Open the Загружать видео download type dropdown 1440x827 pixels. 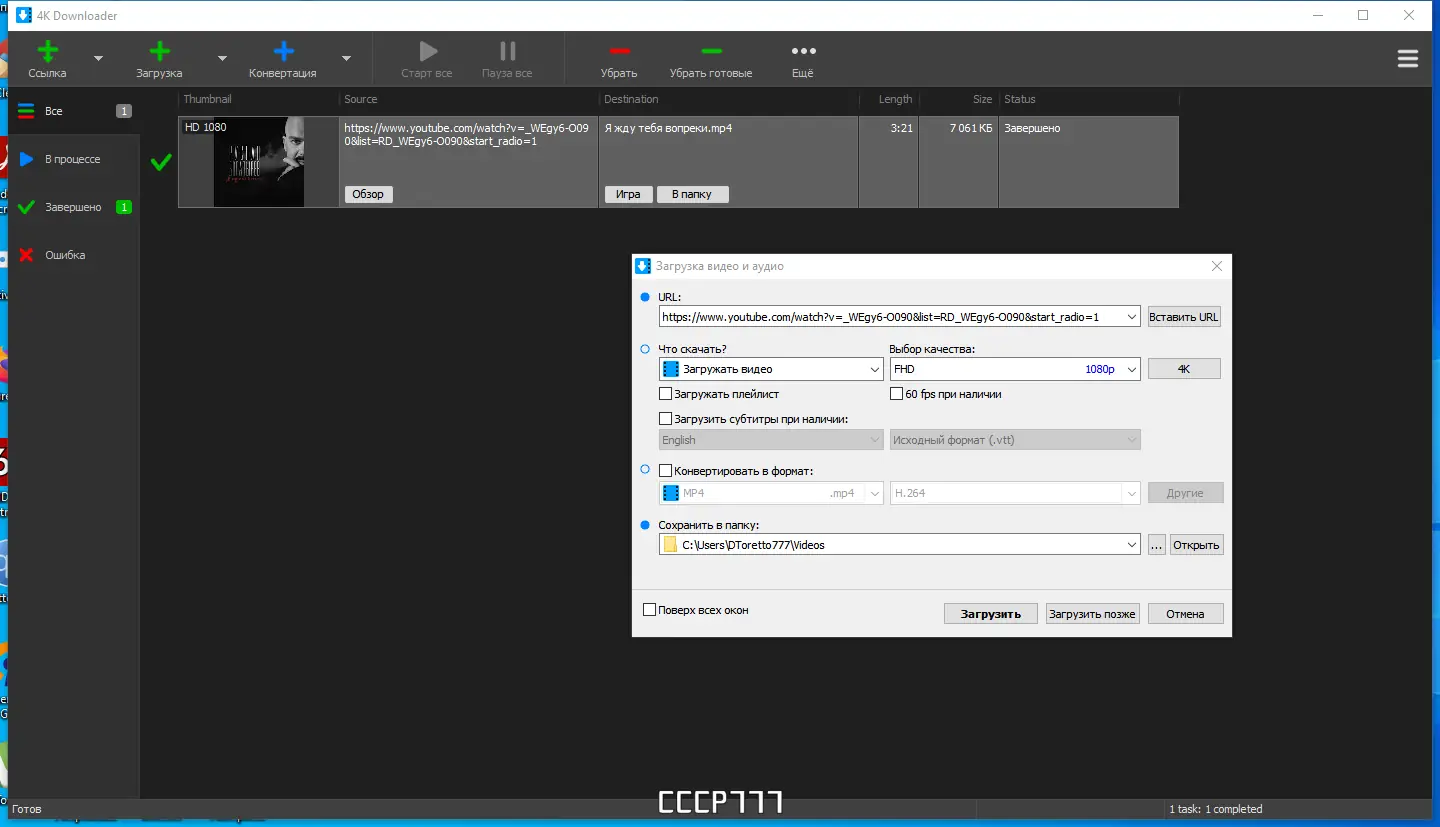[x=771, y=369]
